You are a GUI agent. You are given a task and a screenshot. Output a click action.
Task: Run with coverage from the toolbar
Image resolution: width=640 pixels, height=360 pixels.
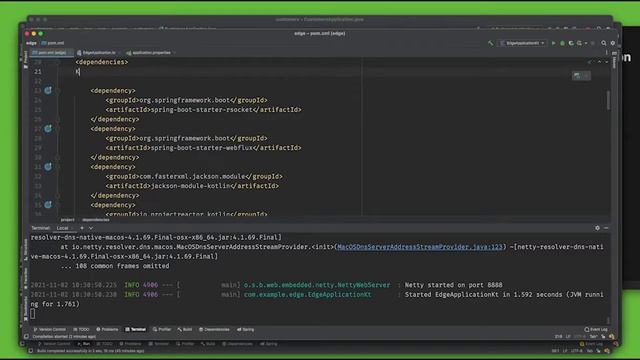pyautogui.click(x=571, y=43)
